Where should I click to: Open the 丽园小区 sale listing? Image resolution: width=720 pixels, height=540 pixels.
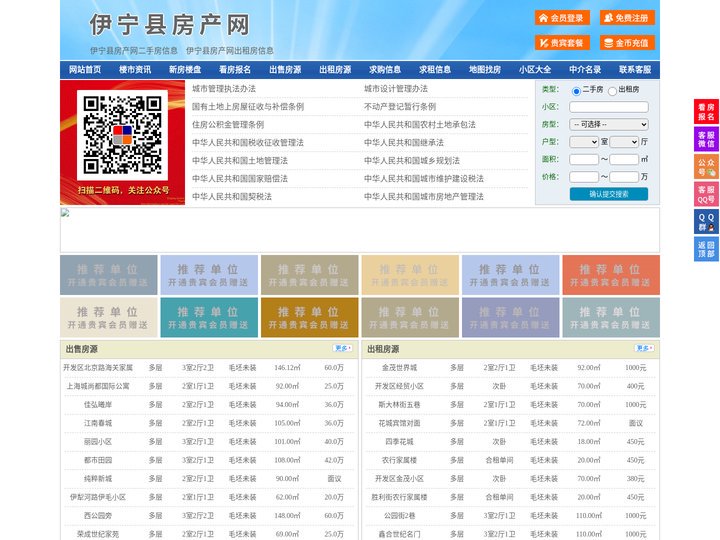(98, 442)
